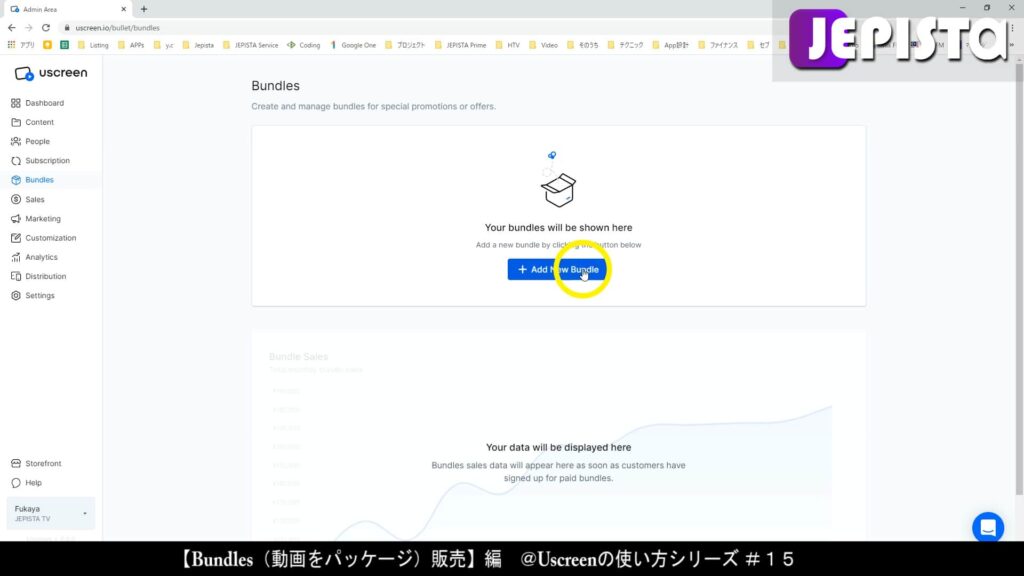Open the Listing bookmark folder
This screenshot has width=1024, height=576.
[x=93, y=45]
